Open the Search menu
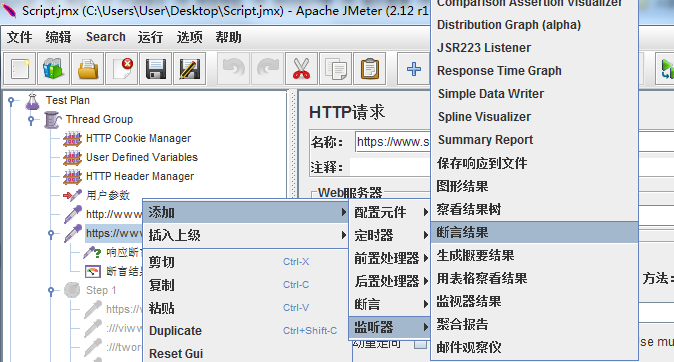 (x=106, y=37)
